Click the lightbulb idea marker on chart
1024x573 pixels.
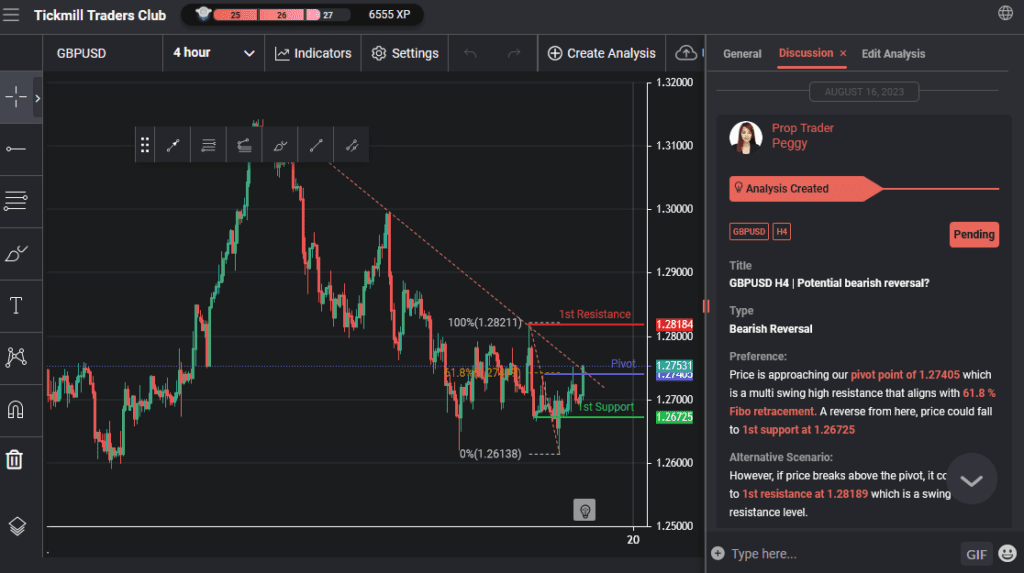pyautogui.click(x=585, y=510)
